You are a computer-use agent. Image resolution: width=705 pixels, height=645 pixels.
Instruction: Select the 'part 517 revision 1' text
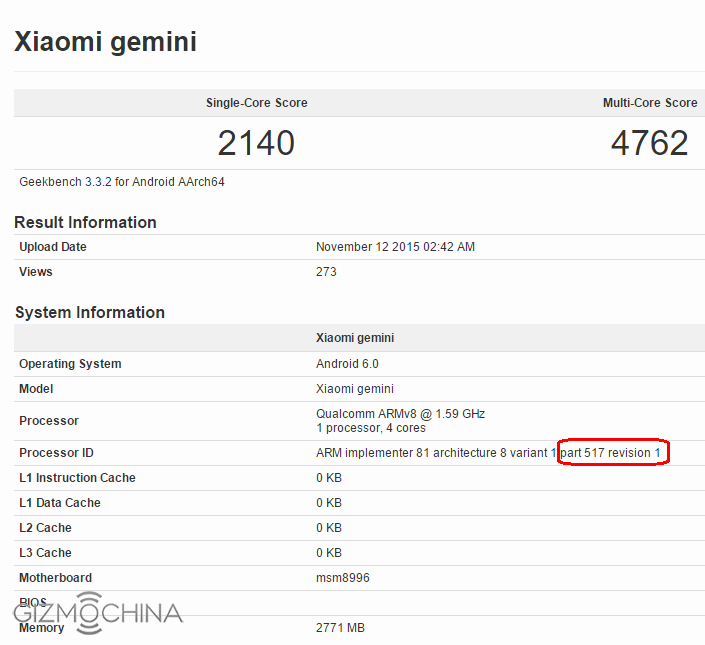point(610,453)
